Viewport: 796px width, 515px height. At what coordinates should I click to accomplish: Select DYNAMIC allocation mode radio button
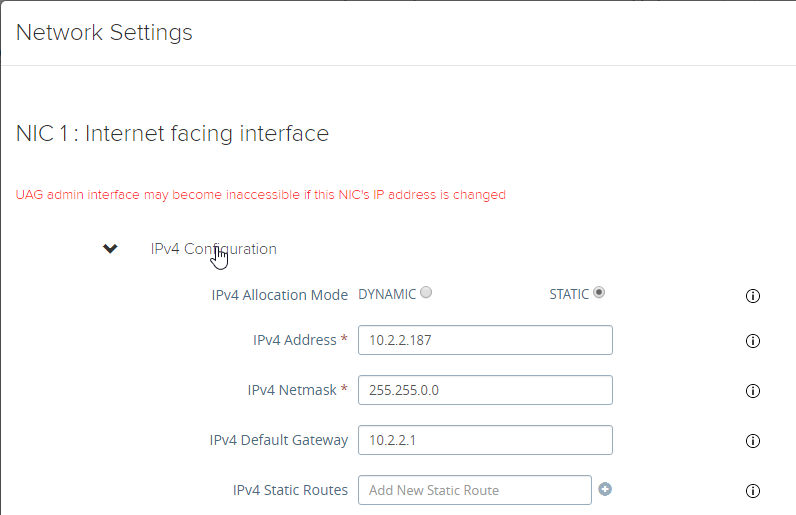[x=426, y=293]
